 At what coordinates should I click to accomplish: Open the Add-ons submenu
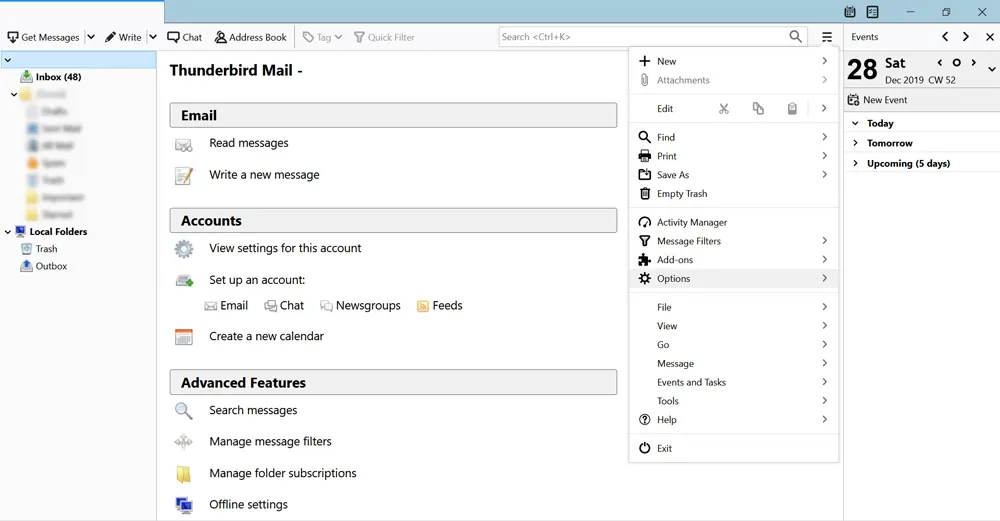click(x=733, y=260)
